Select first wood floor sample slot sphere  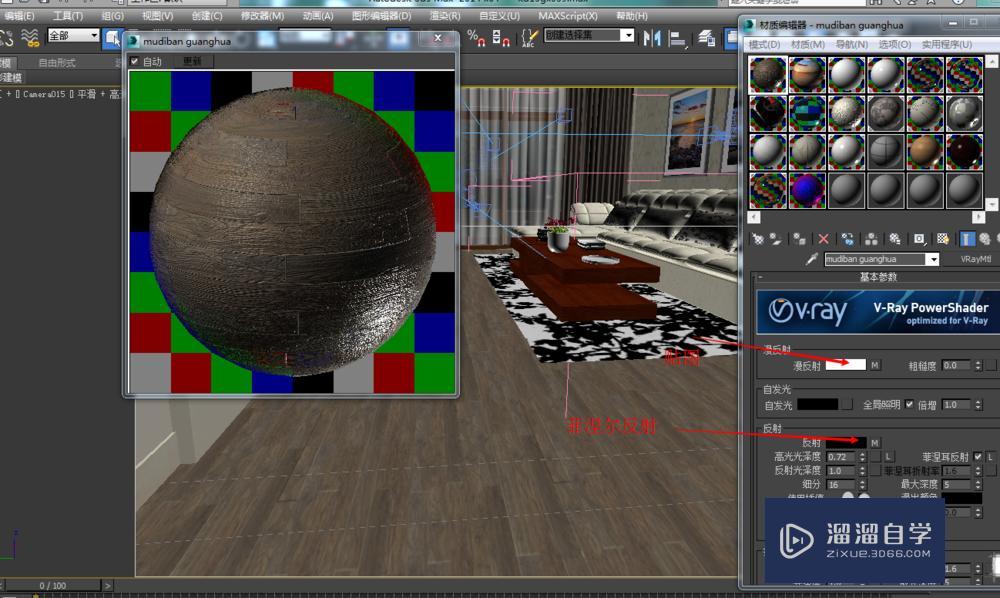point(767,75)
